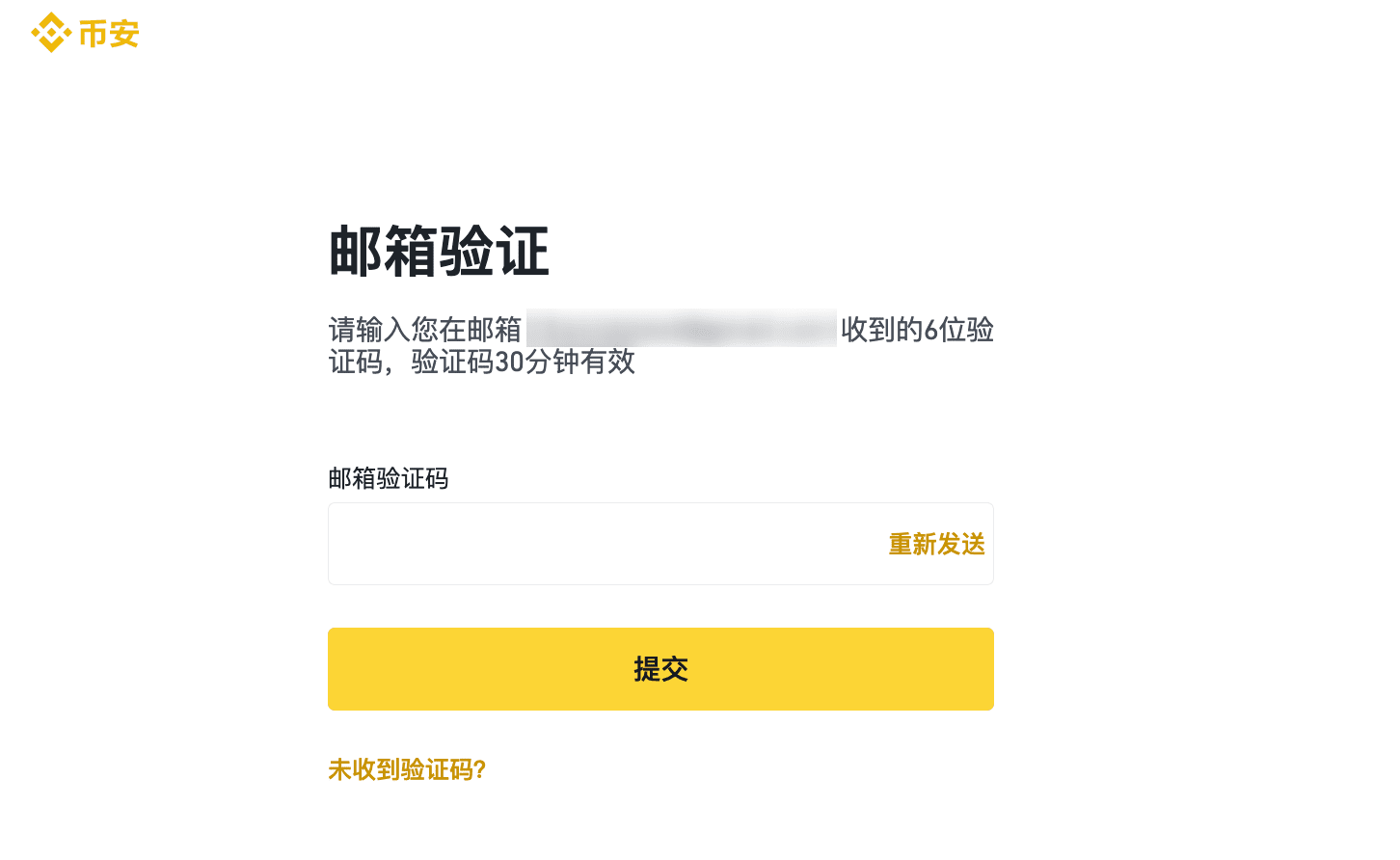Click the character 证 in the heading

(523, 252)
